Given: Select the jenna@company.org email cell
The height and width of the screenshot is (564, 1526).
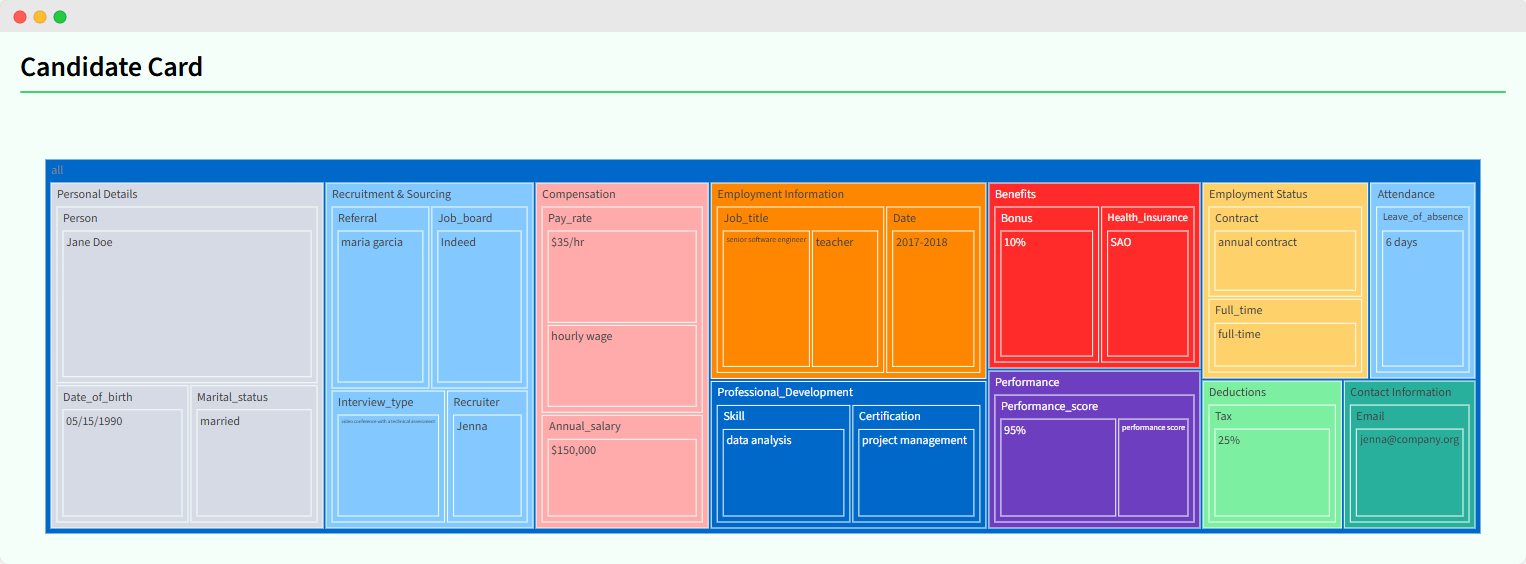Looking at the screenshot, I should [1409, 472].
